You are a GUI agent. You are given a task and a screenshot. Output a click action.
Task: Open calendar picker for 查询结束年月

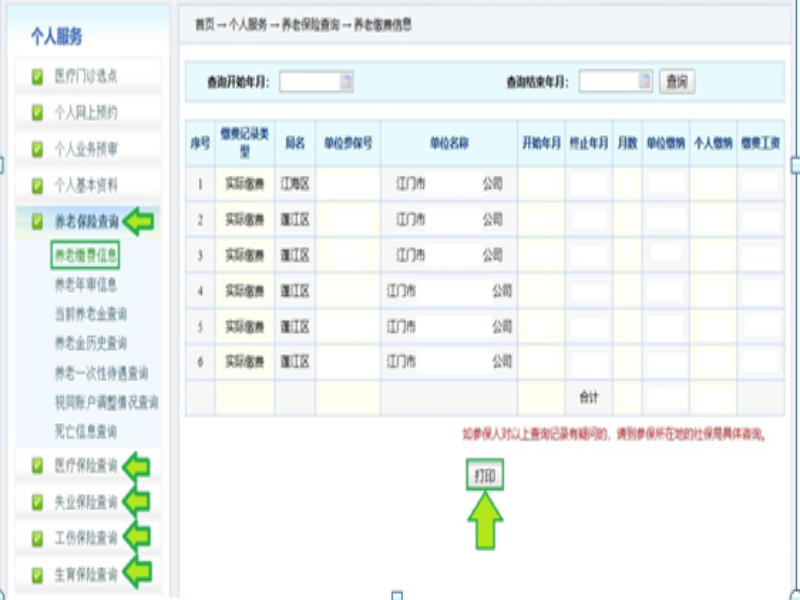(x=645, y=82)
